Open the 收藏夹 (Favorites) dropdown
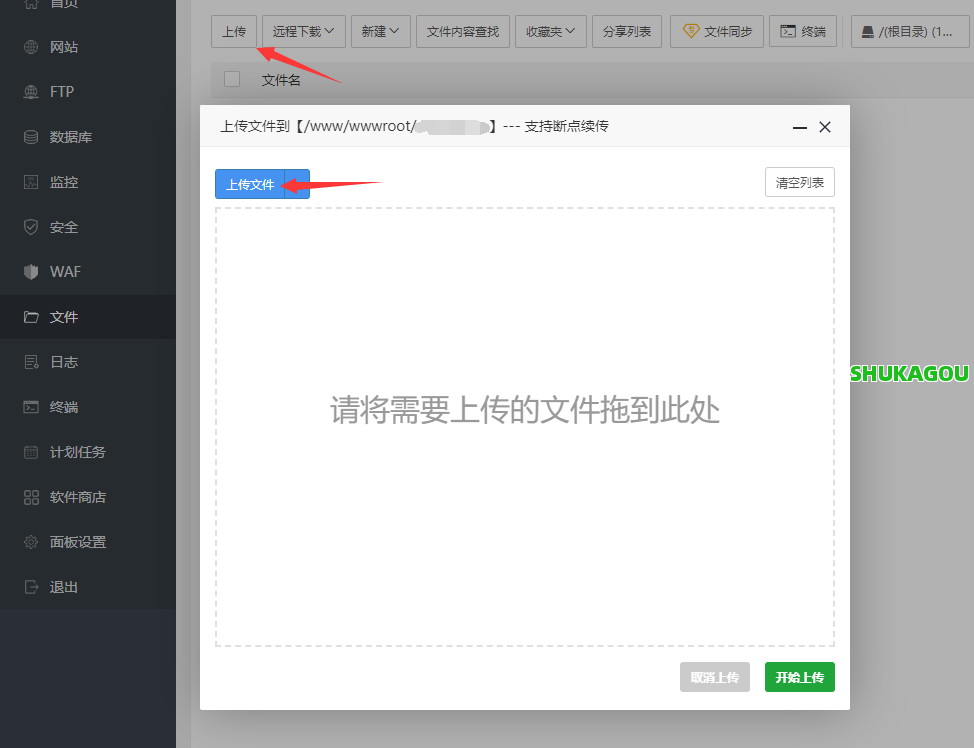The width and height of the screenshot is (974, 748). click(x=551, y=31)
